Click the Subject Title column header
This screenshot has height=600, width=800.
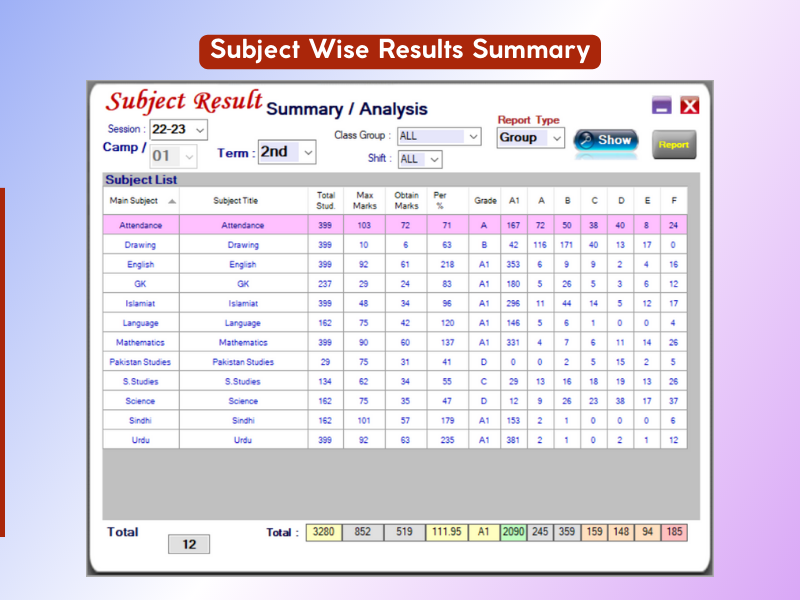coord(242,200)
